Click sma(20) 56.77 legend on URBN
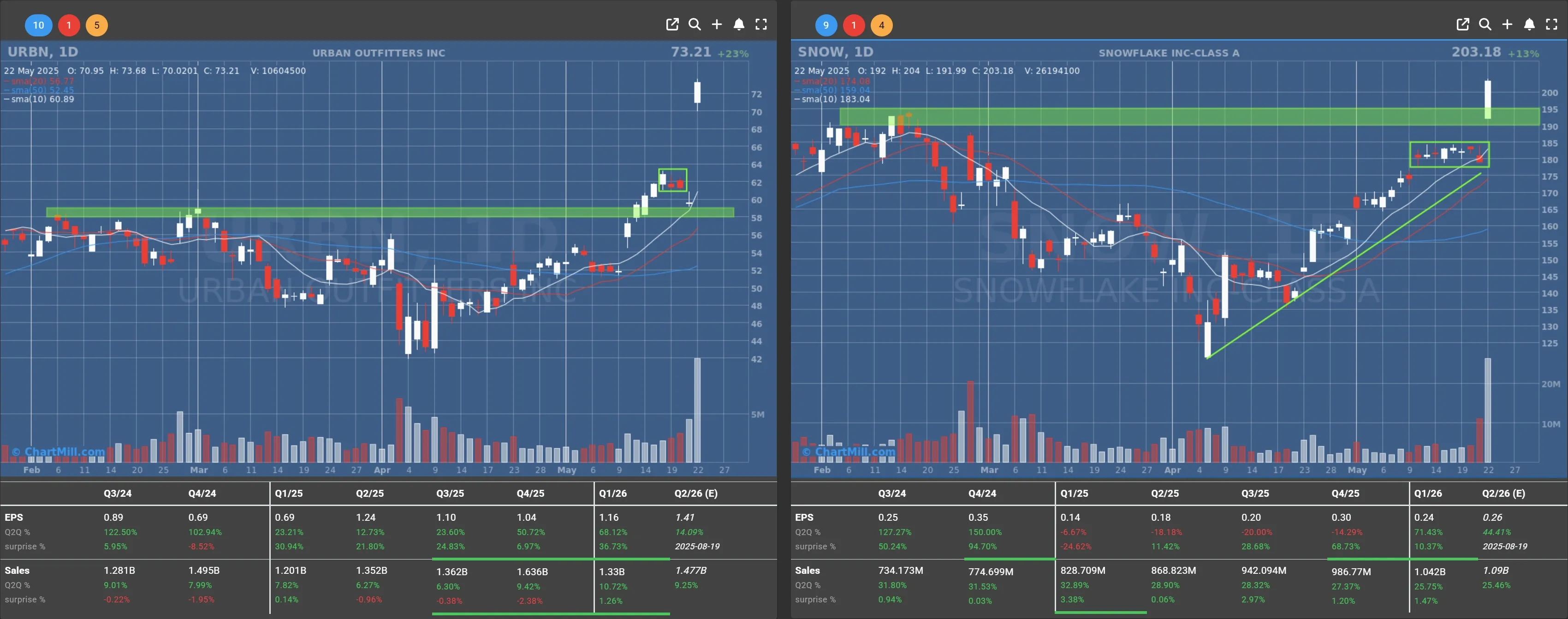1568x619 pixels. (39, 81)
